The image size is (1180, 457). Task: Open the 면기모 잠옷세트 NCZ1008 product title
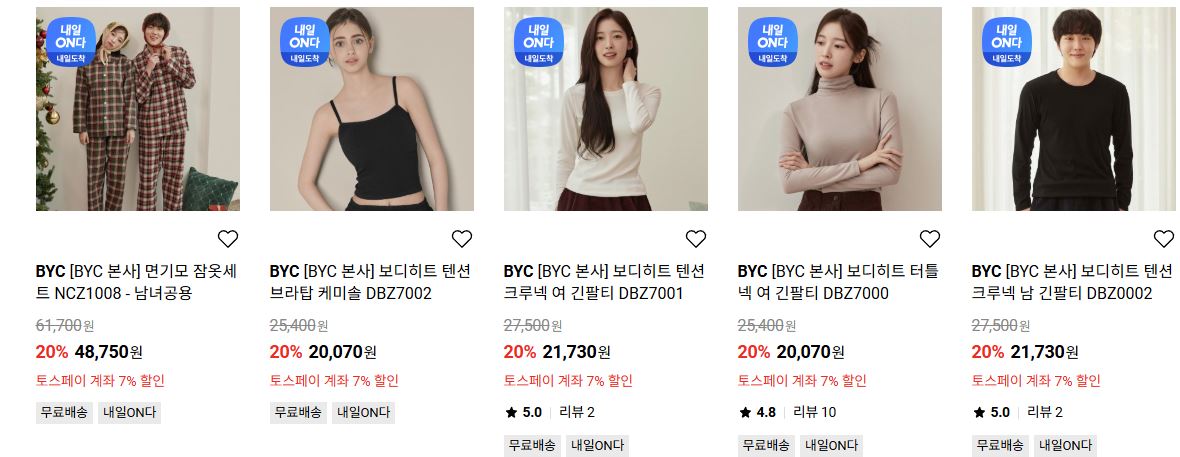click(x=136, y=282)
